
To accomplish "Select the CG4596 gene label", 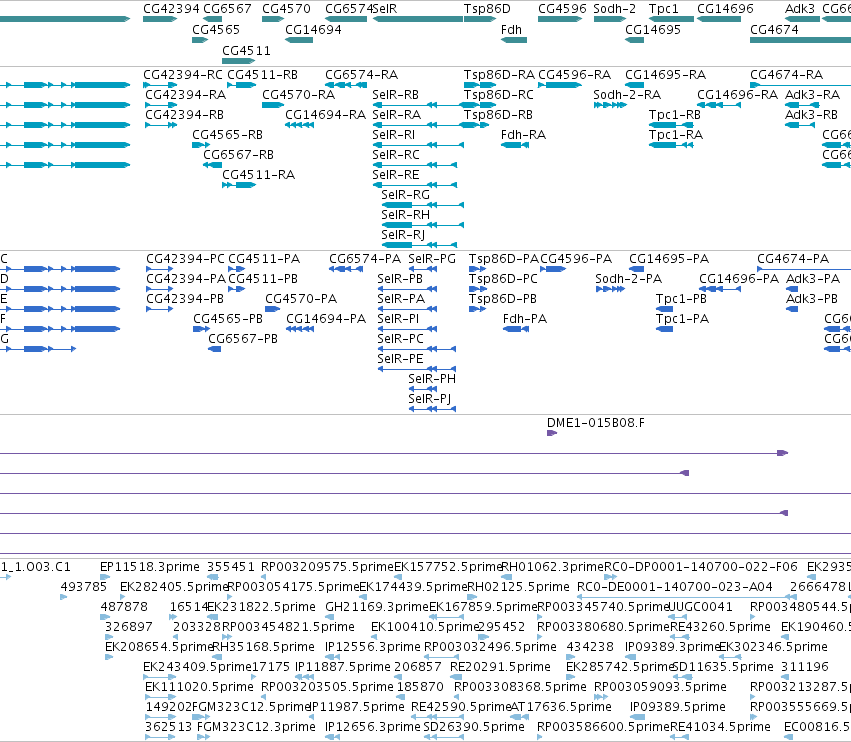I will [562, 9].
